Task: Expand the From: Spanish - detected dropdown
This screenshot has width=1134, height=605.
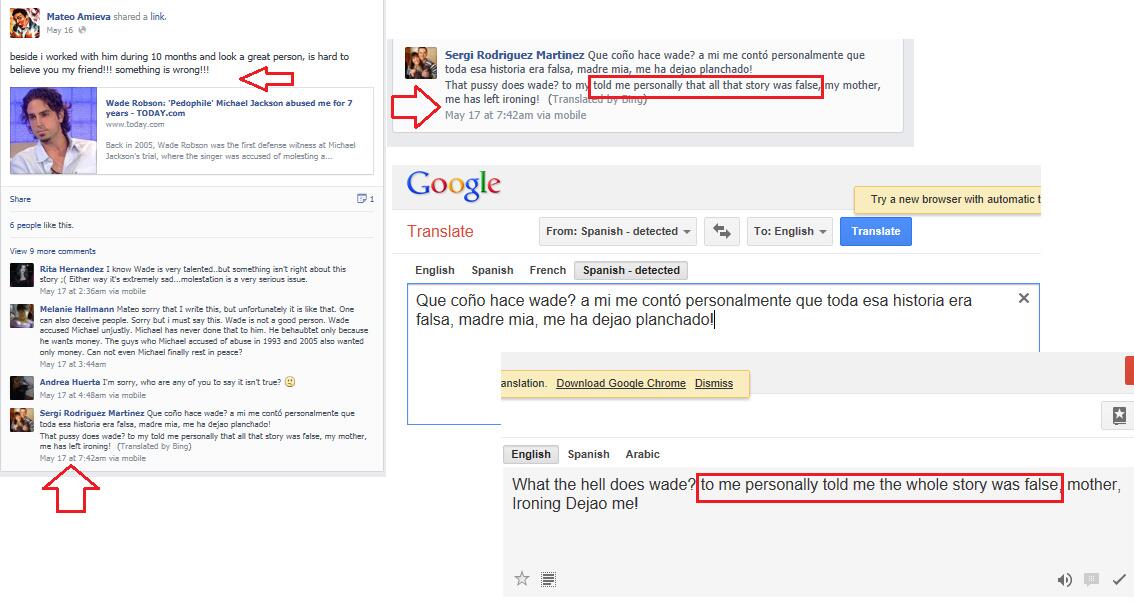Action: [x=618, y=231]
